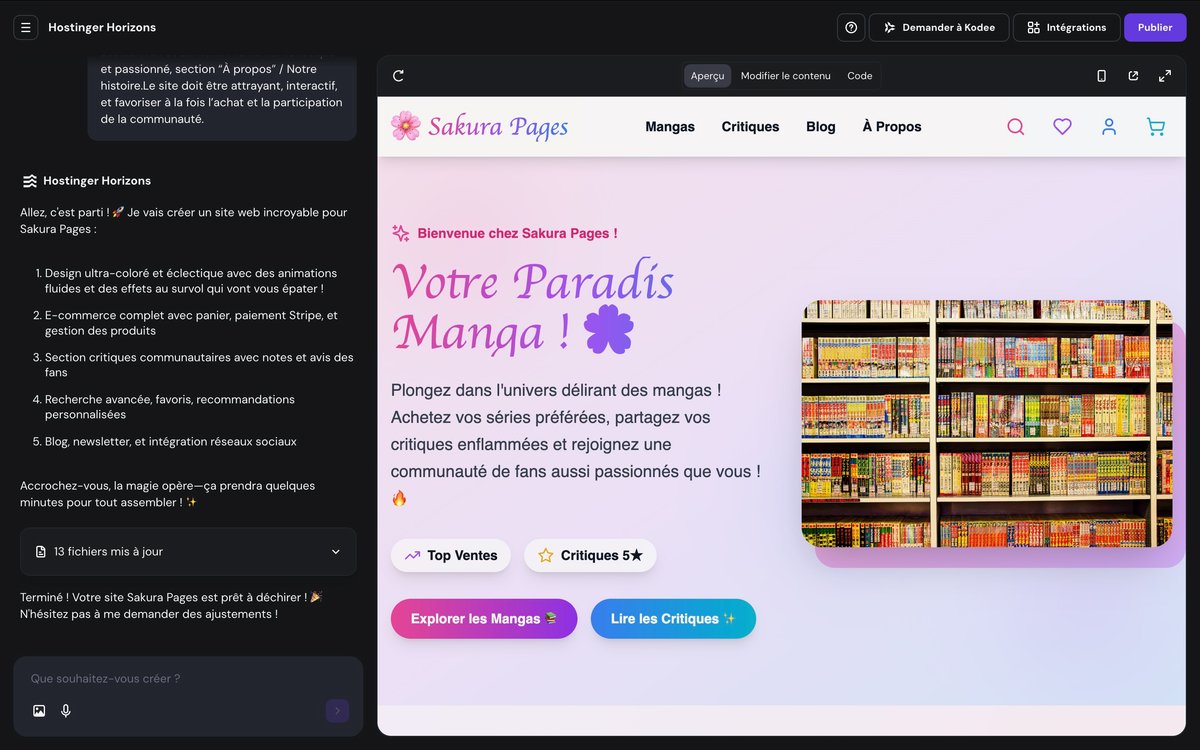This screenshot has height=750, width=1200.
Task: Attach an image to the prompt
Action: pyautogui.click(x=39, y=711)
